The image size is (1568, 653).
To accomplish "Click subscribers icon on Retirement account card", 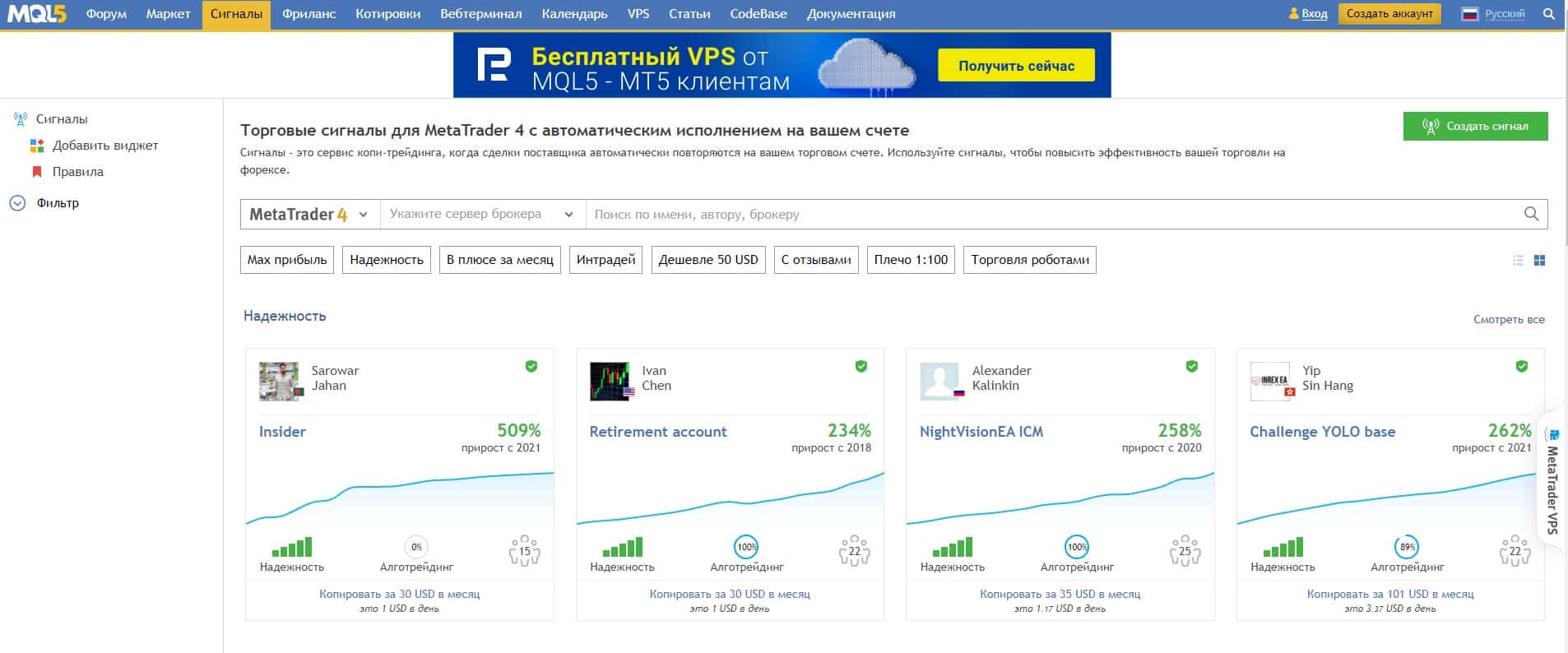I will 855,551.
